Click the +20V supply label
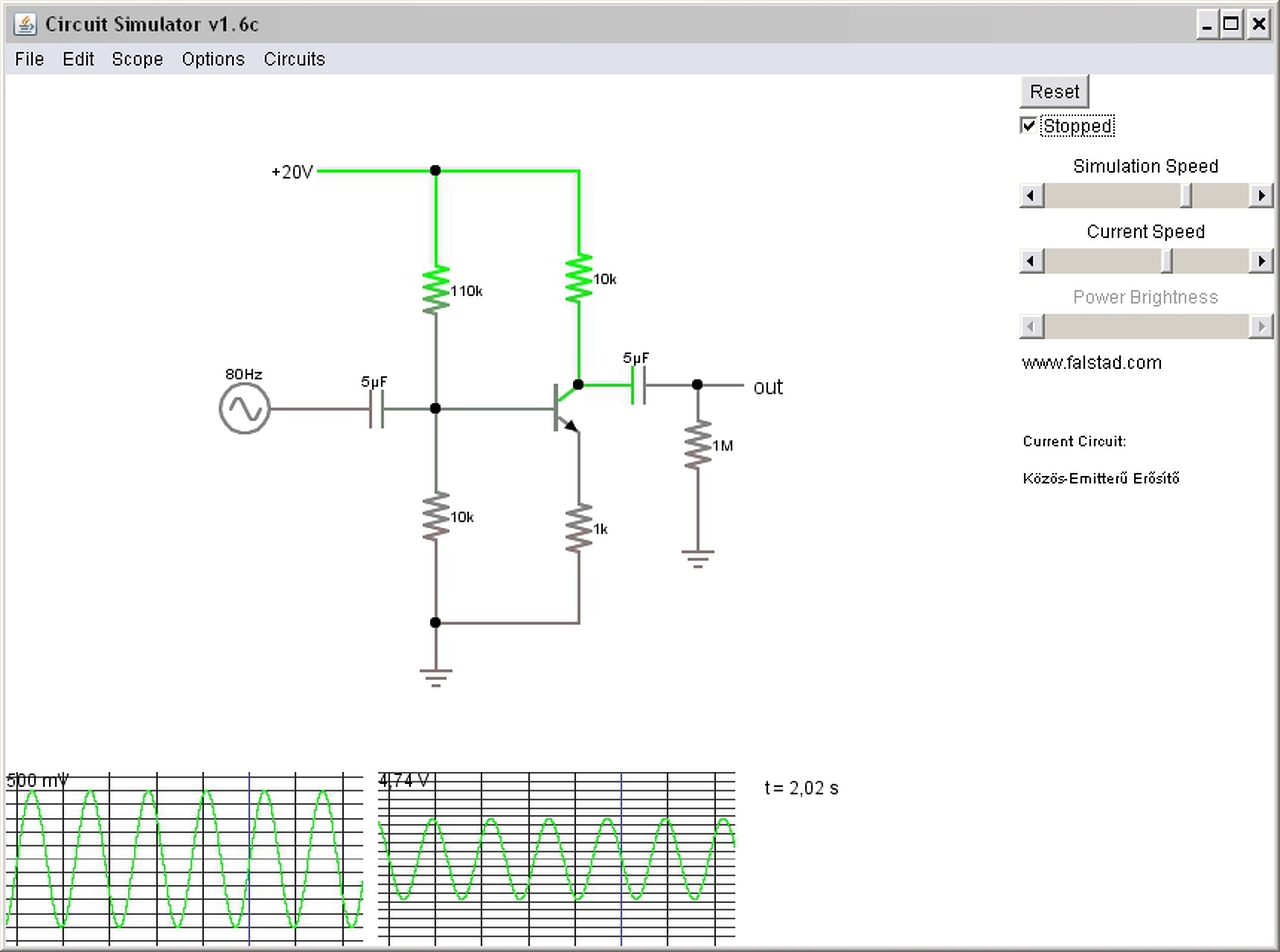 tap(292, 172)
